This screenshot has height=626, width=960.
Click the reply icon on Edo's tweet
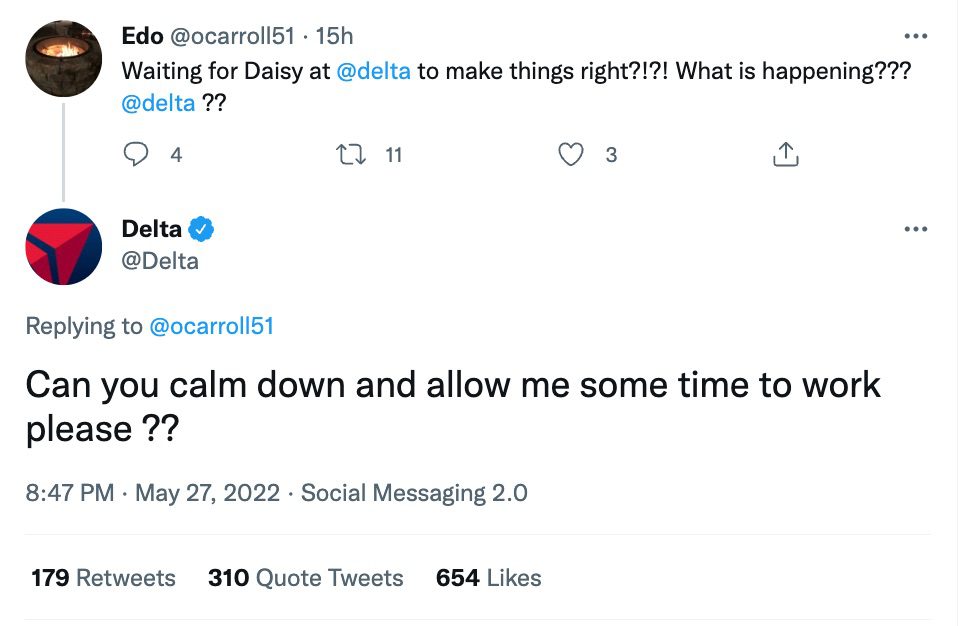(136, 154)
